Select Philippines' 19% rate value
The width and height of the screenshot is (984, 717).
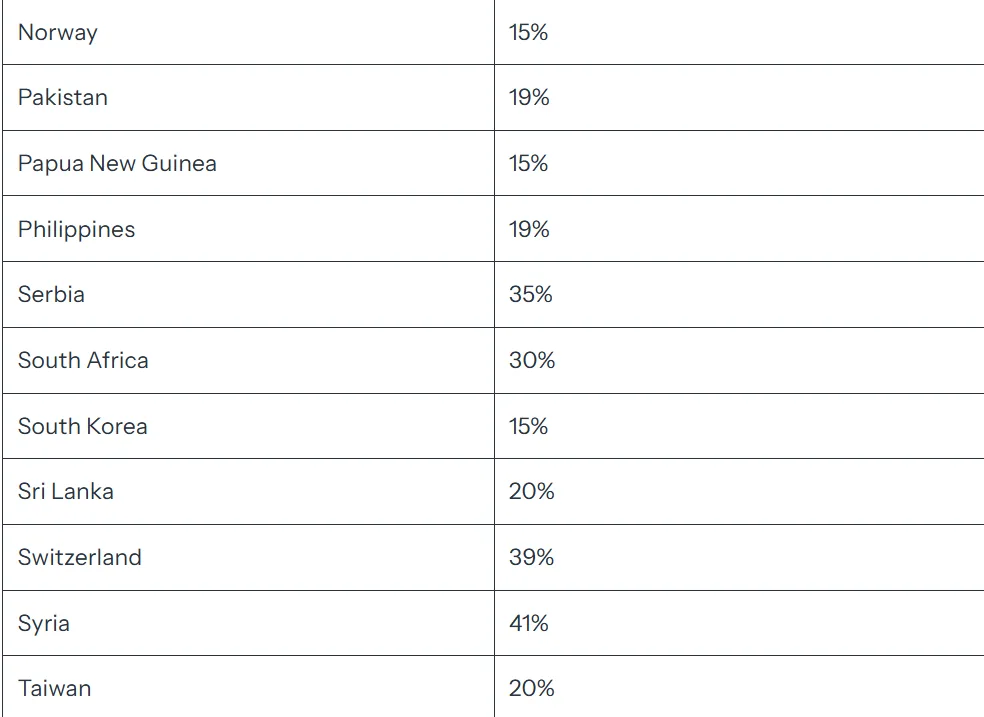click(529, 229)
